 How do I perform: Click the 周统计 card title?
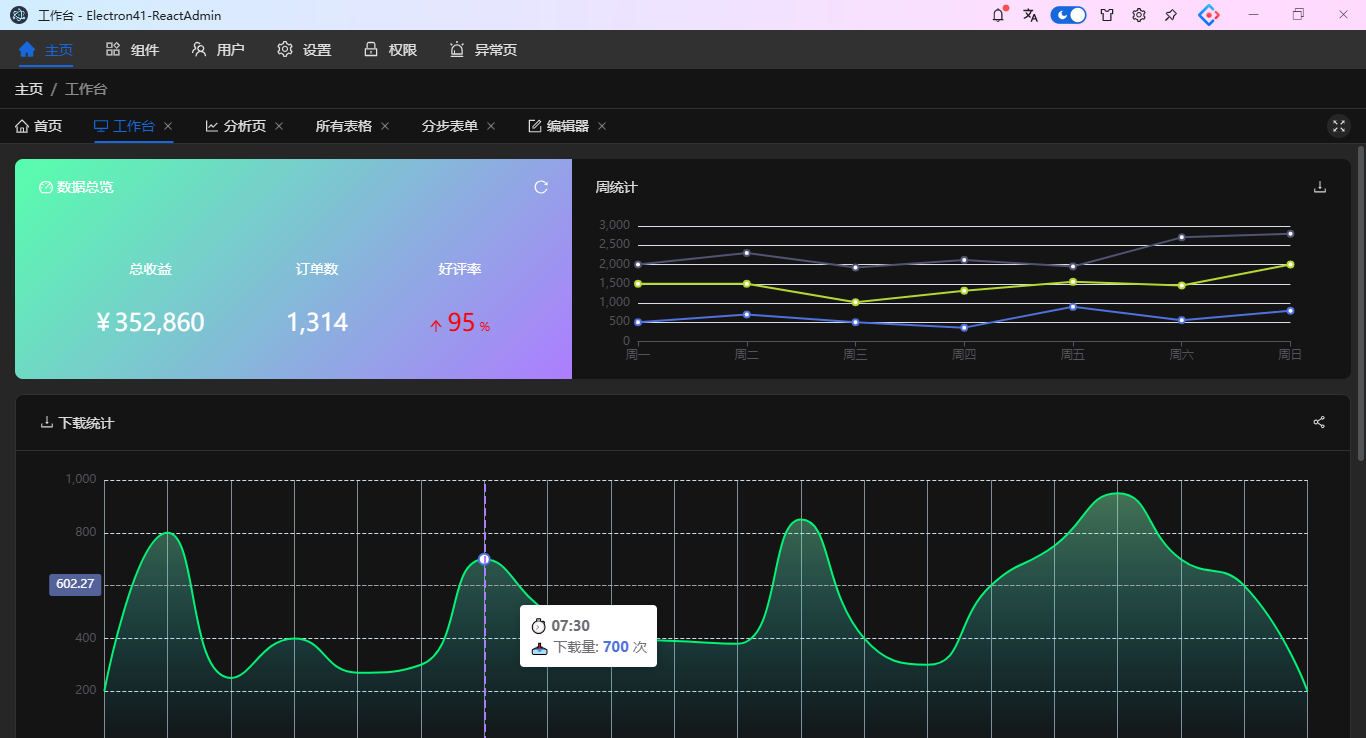coord(616,187)
